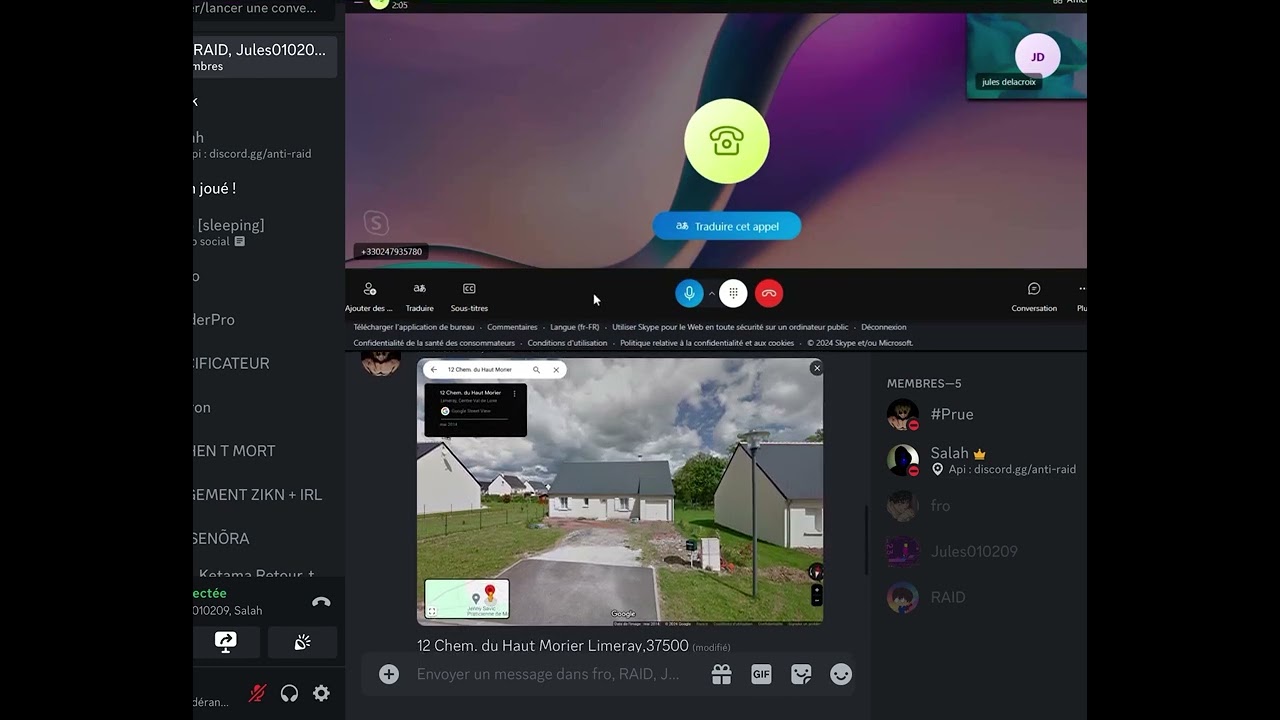
Task: Toggle Discord headphones deafen
Action: 289,693
